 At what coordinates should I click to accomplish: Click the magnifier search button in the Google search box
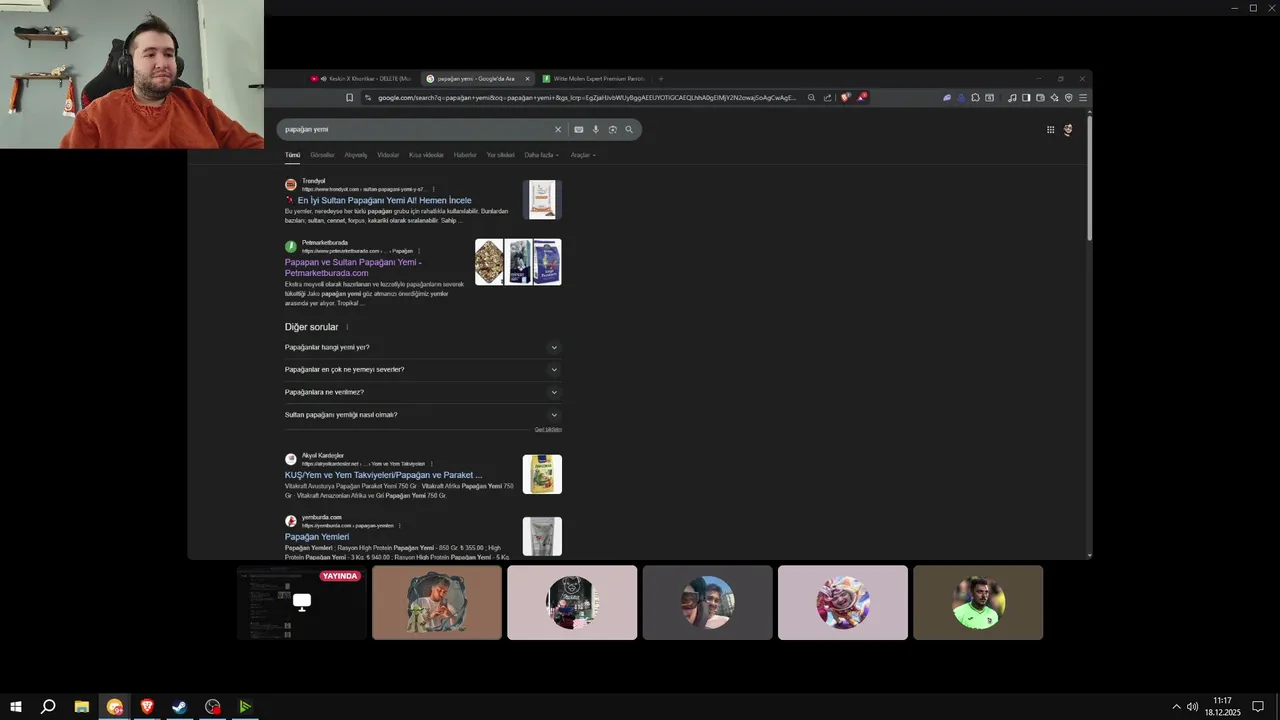click(629, 129)
